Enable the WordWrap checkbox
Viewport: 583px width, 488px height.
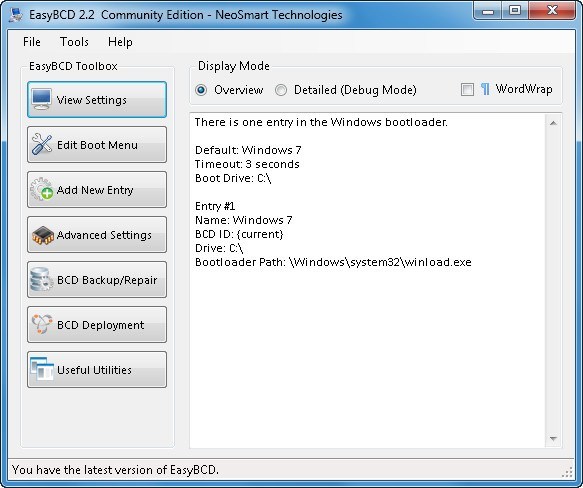click(x=467, y=90)
